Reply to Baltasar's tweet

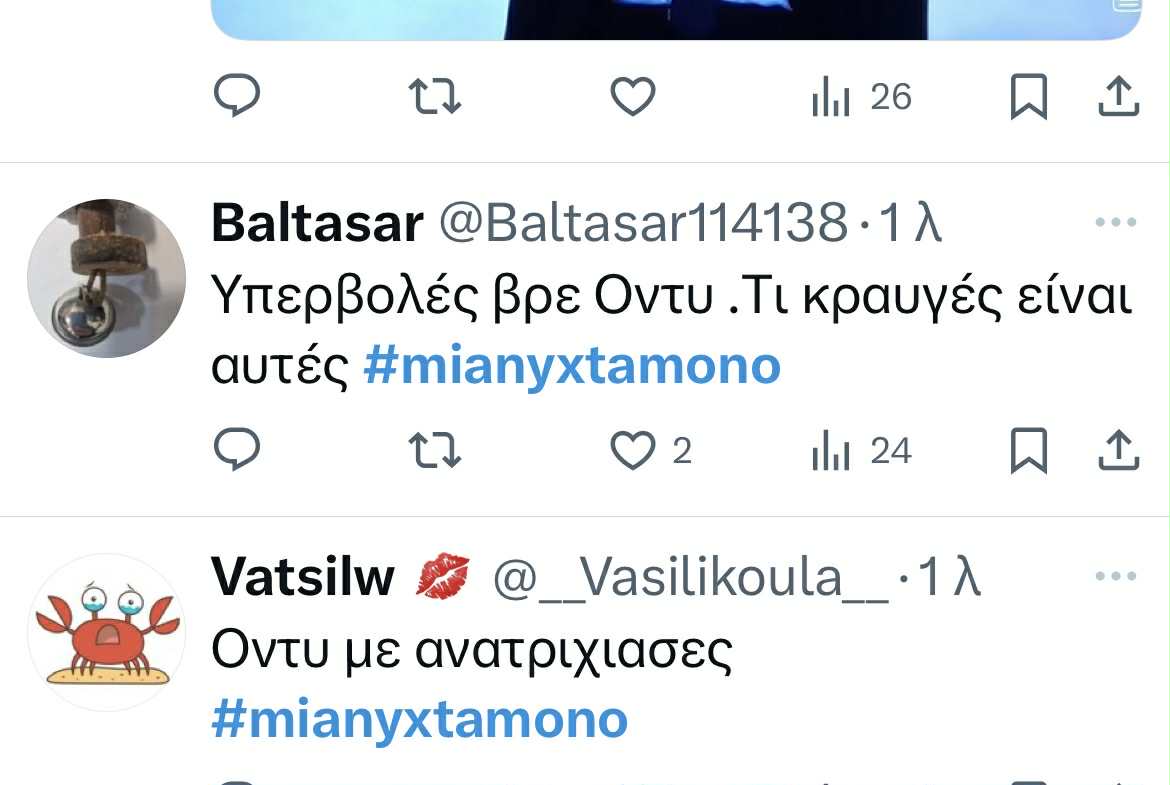[x=237, y=449]
